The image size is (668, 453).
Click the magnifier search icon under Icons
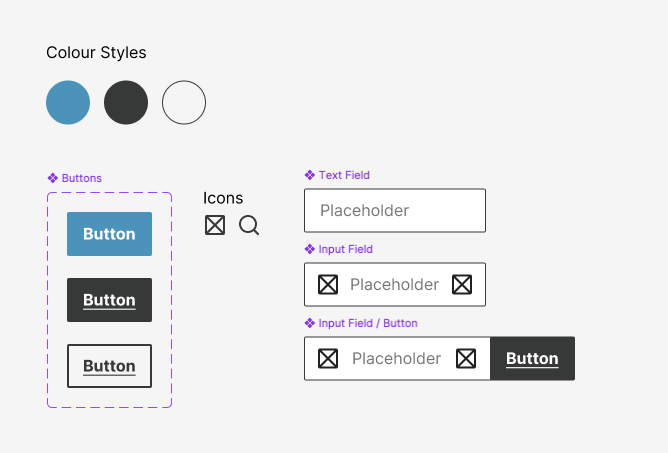point(249,225)
